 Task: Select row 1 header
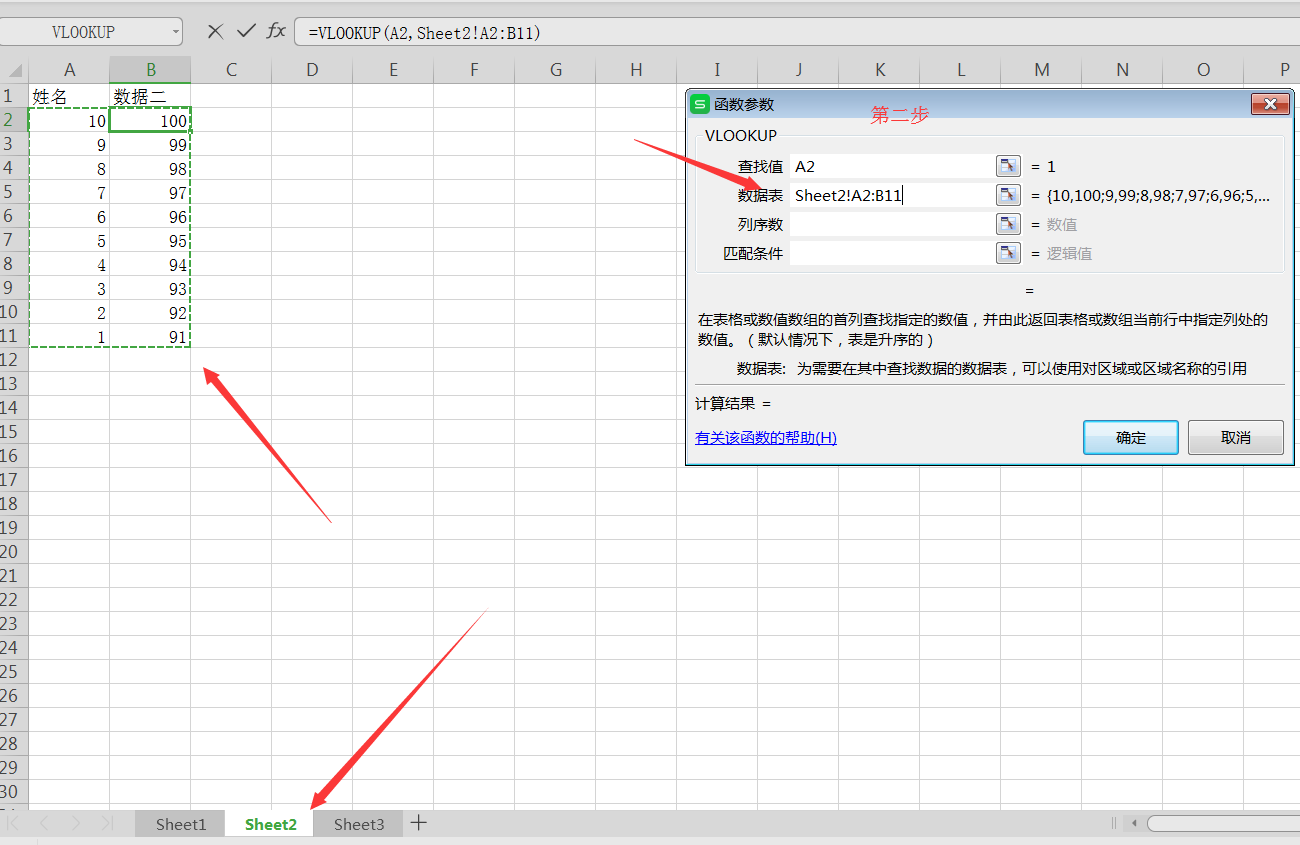coord(14,96)
